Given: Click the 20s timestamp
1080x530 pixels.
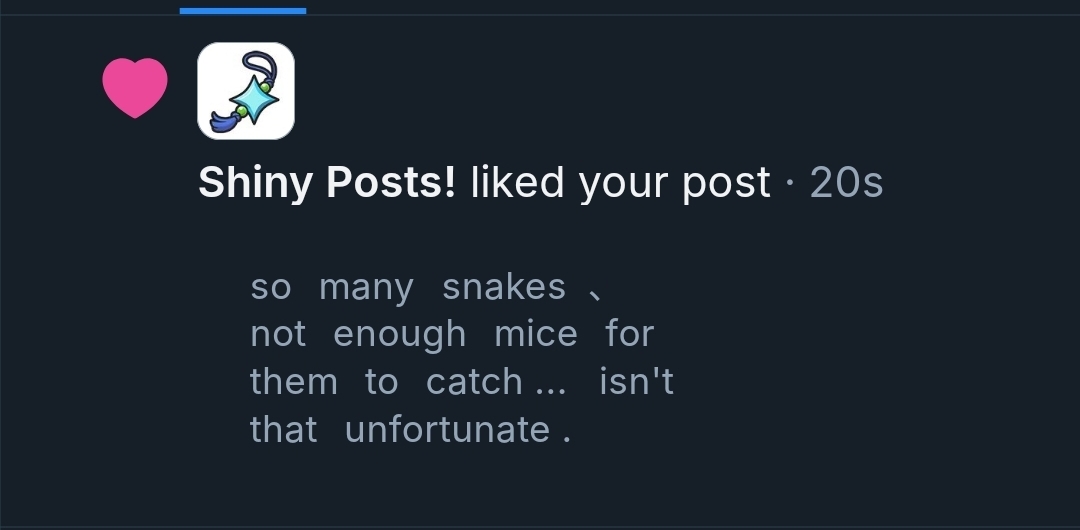Looking at the screenshot, I should 846,182.
